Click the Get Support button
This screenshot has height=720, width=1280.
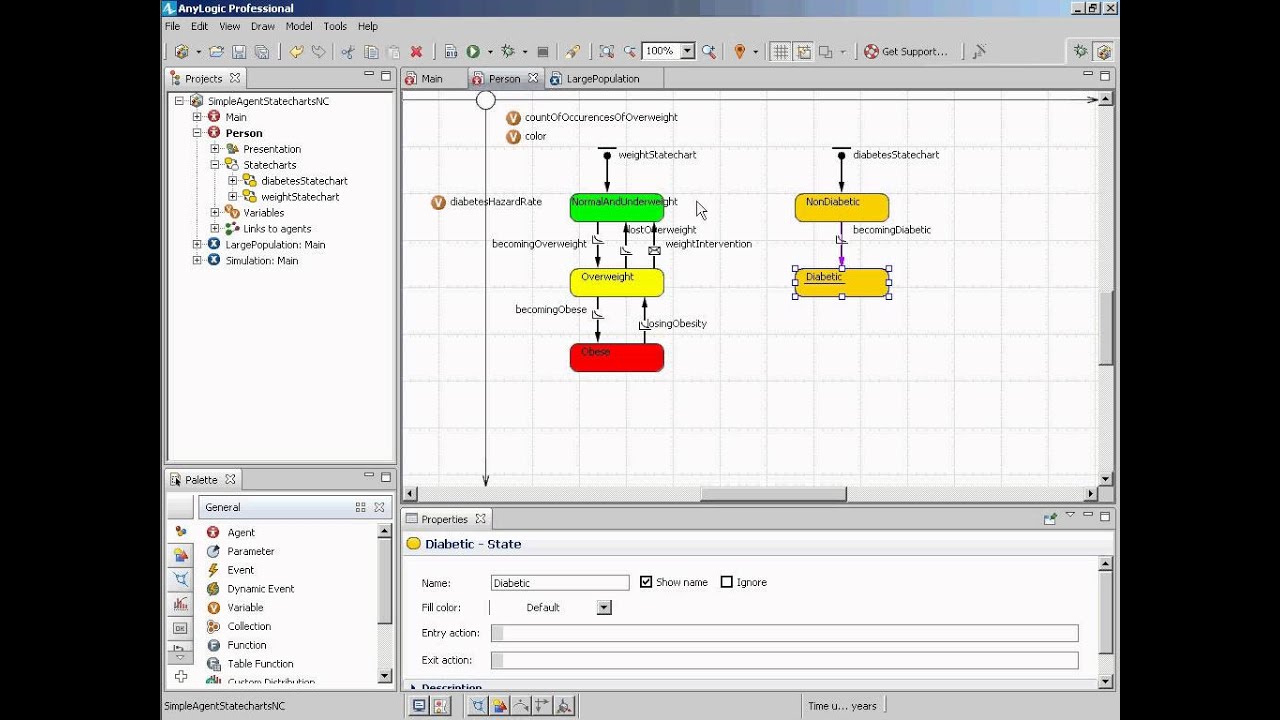(906, 51)
